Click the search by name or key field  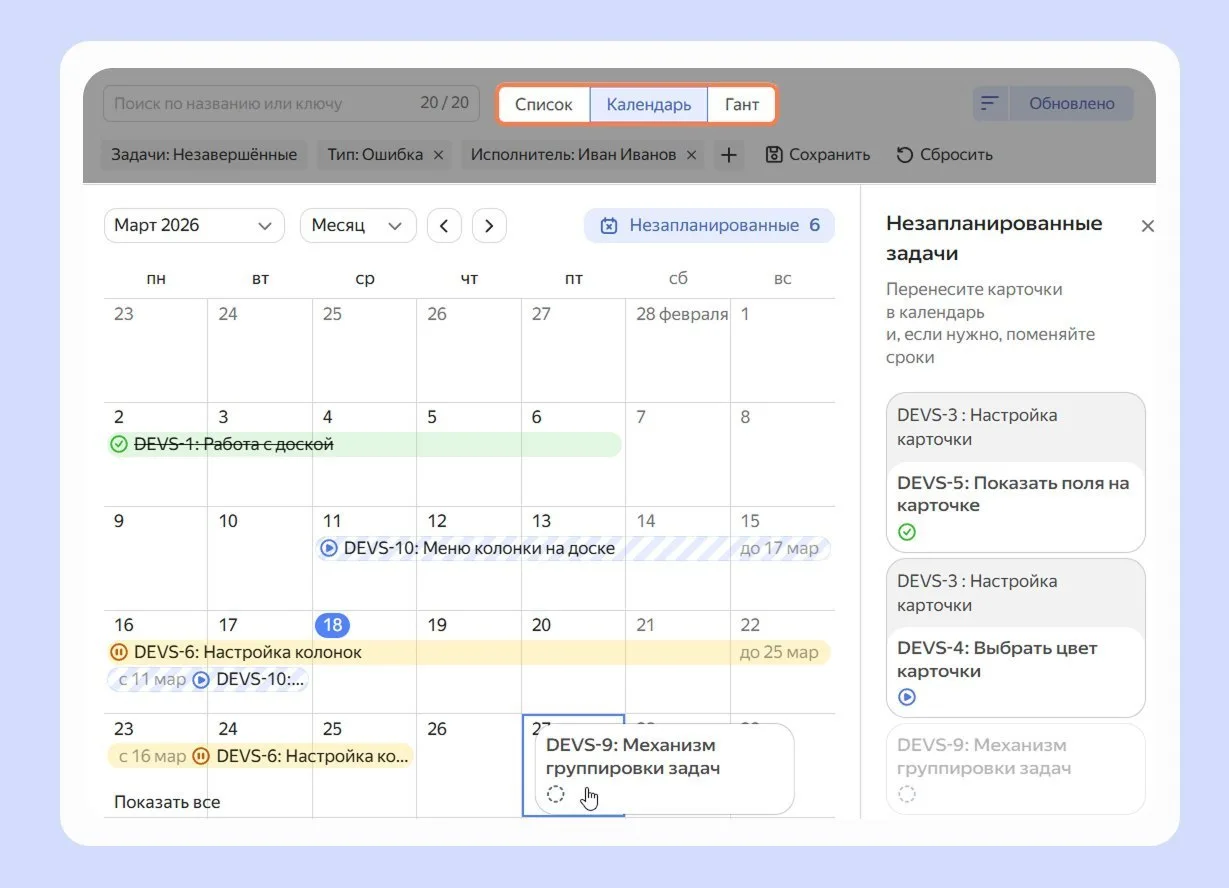coord(260,103)
